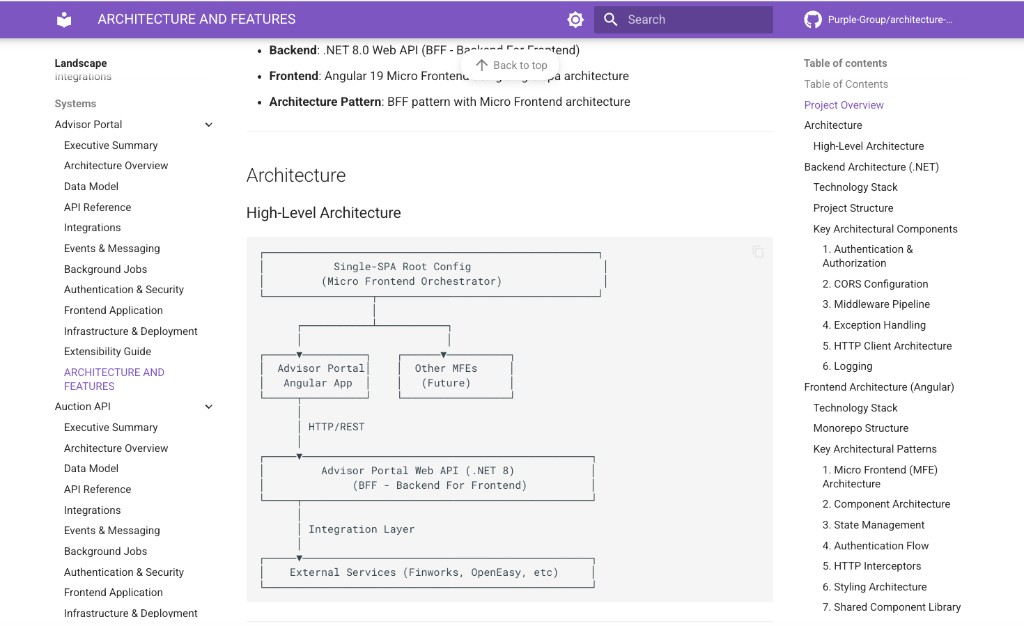Open Frontend Application under Advisor Portal
This screenshot has height=626, width=1024.
pyautogui.click(x=113, y=310)
